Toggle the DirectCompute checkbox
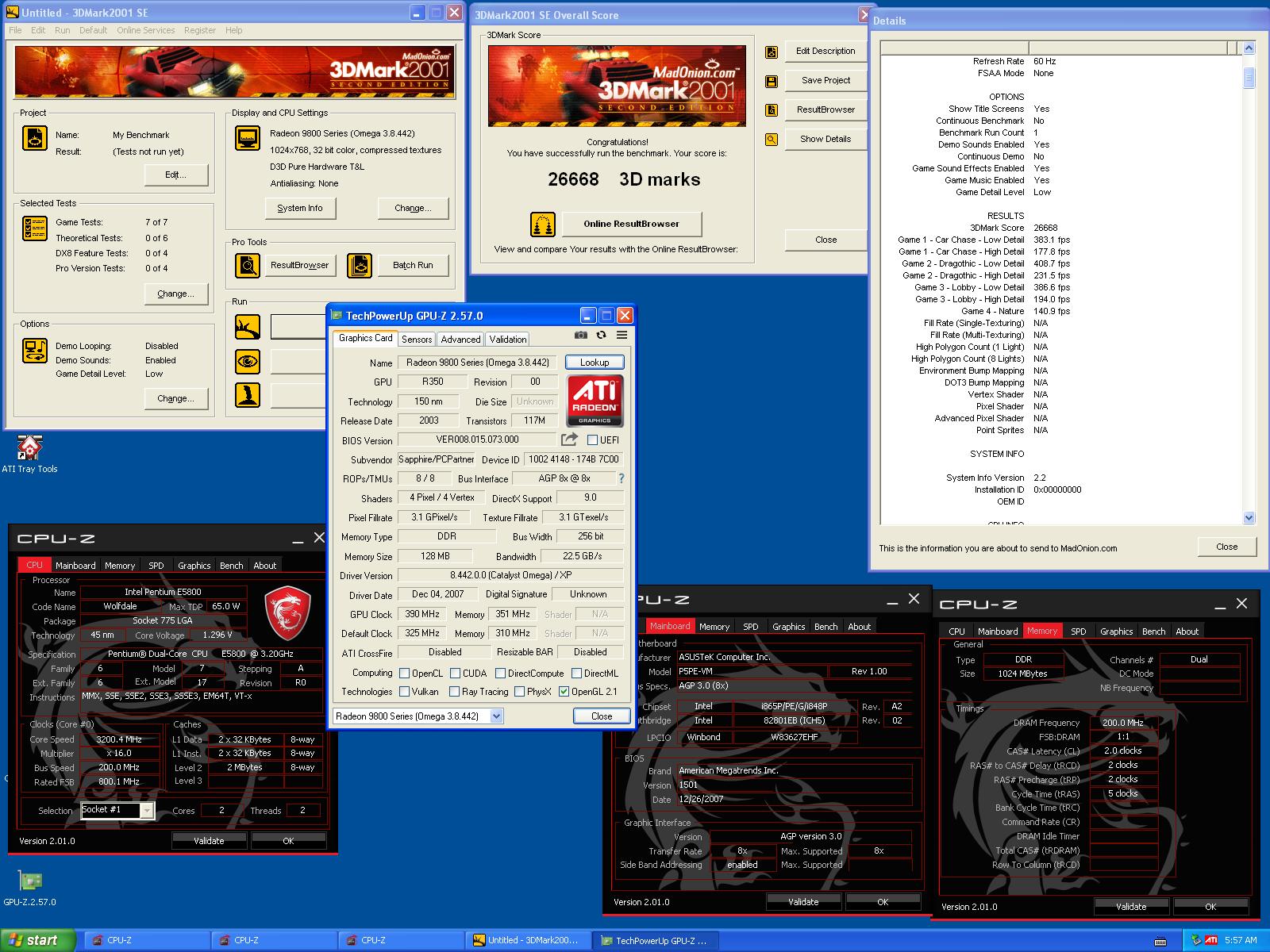The image size is (1270, 952). coord(500,674)
